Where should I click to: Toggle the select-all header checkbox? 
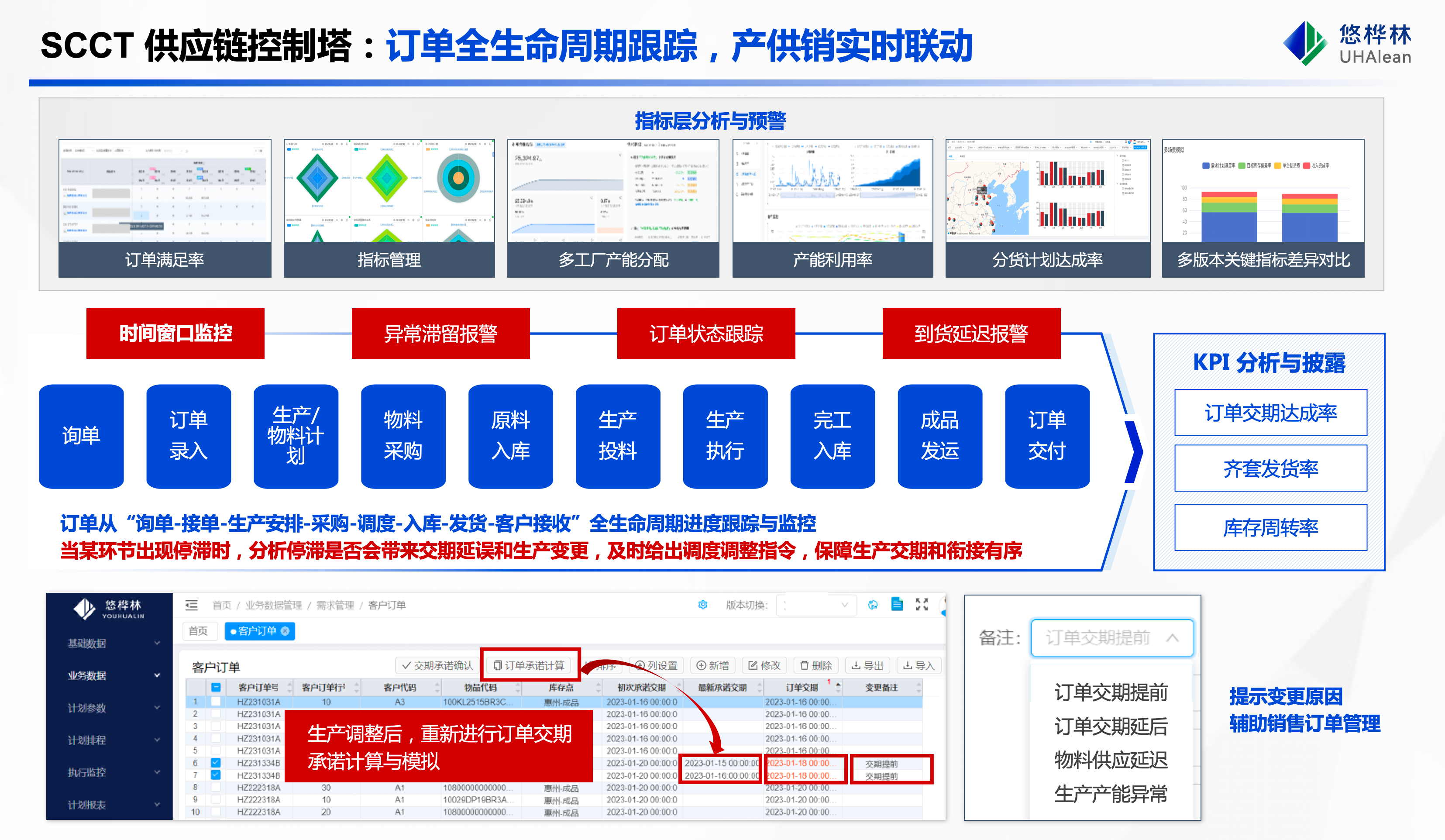(x=216, y=687)
